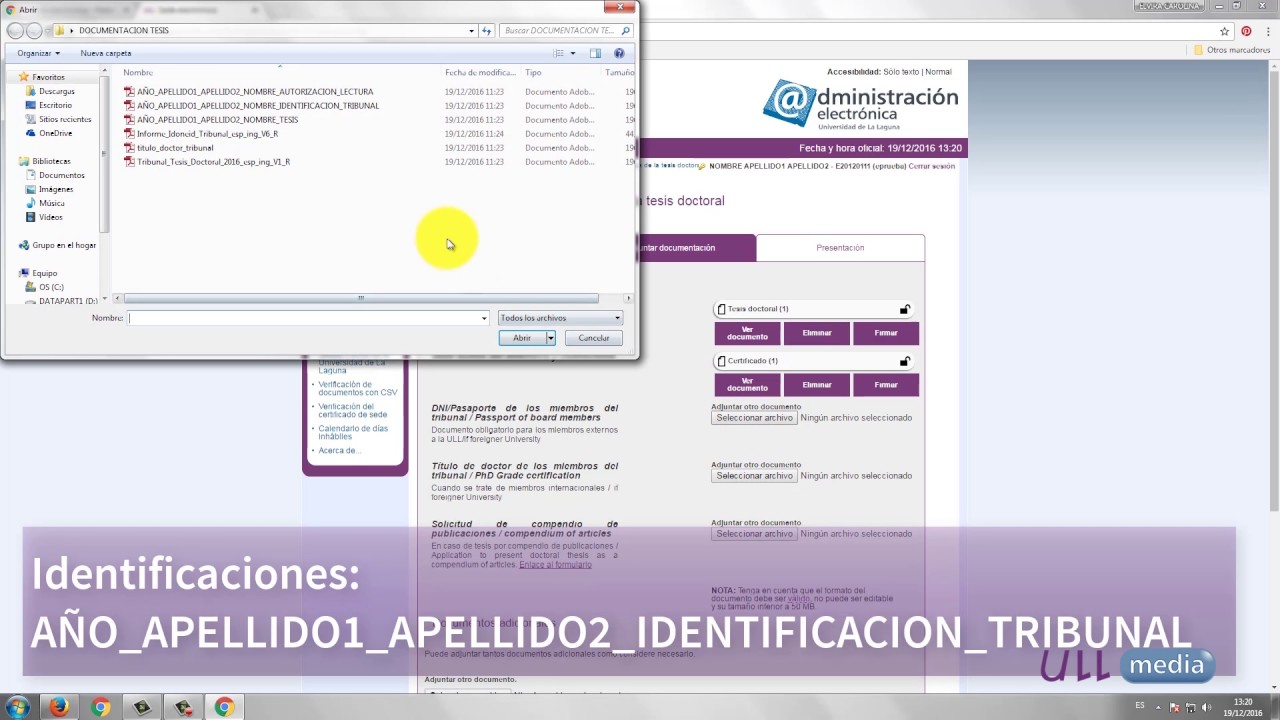Click the browser bookmark star icon

coord(1224,31)
